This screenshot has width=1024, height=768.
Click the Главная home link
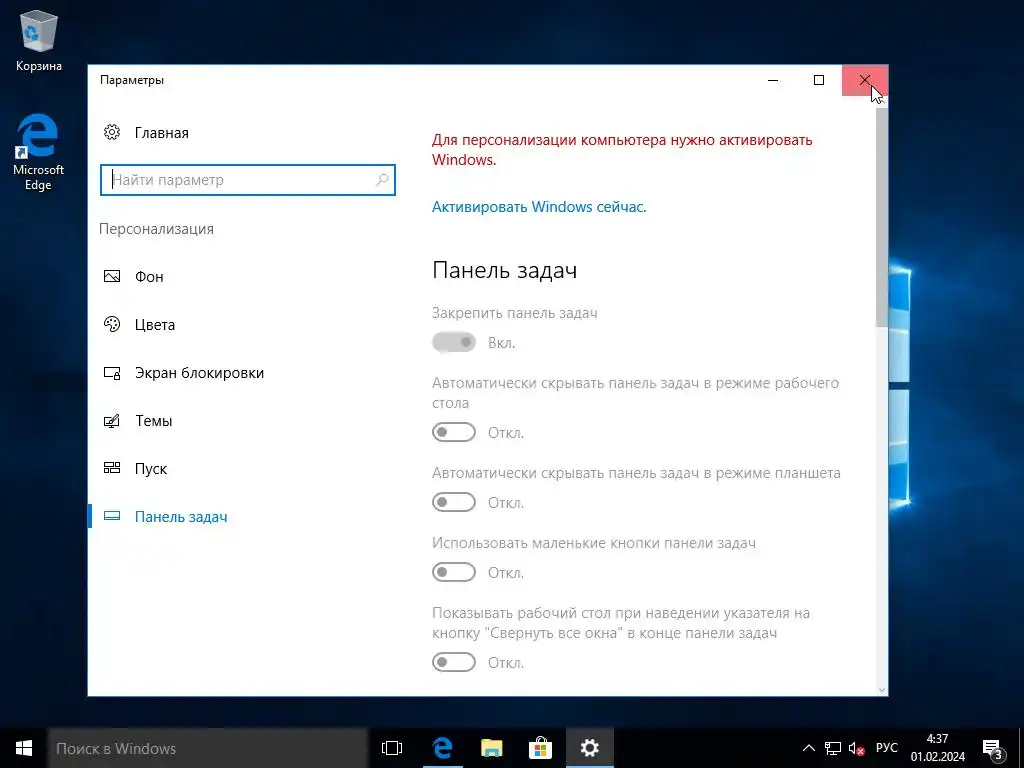tap(161, 133)
